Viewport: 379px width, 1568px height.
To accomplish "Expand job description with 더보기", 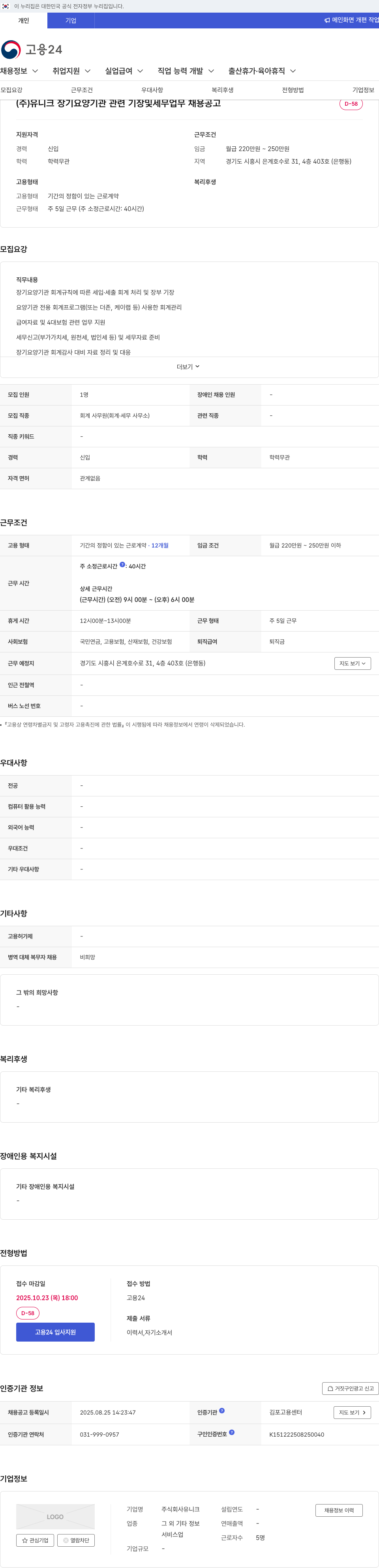I will 189,367.
